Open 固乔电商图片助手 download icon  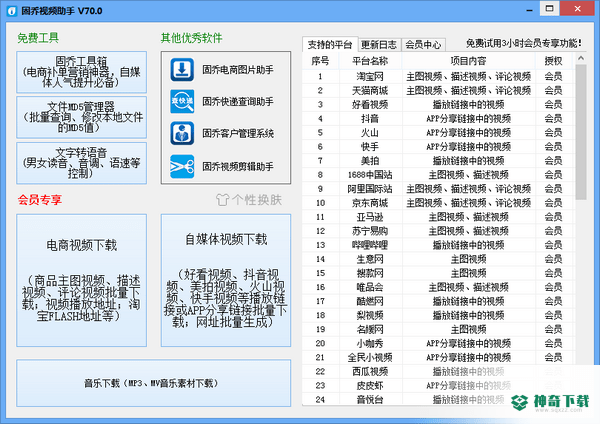pos(182,70)
